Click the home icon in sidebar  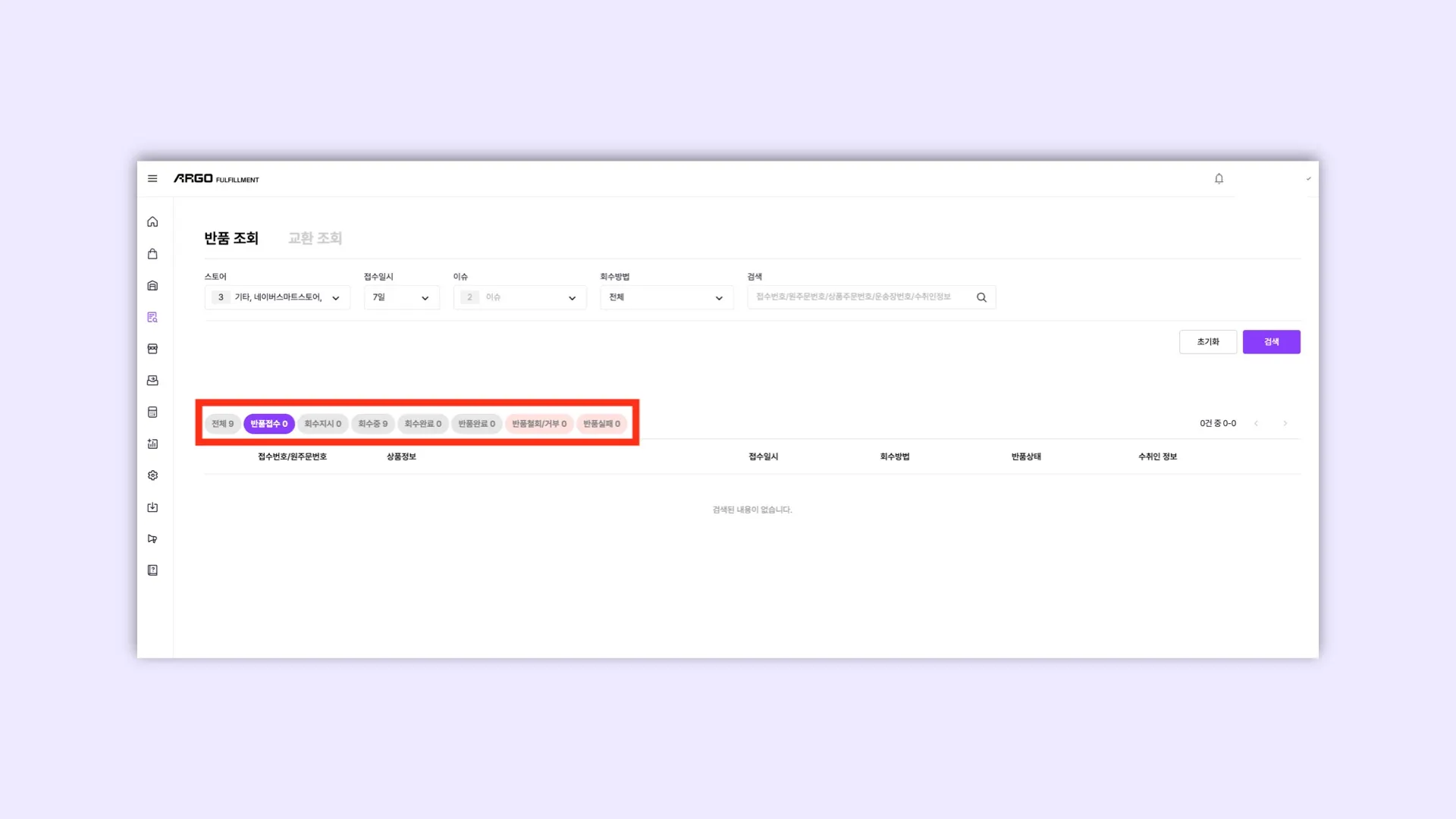tap(152, 222)
